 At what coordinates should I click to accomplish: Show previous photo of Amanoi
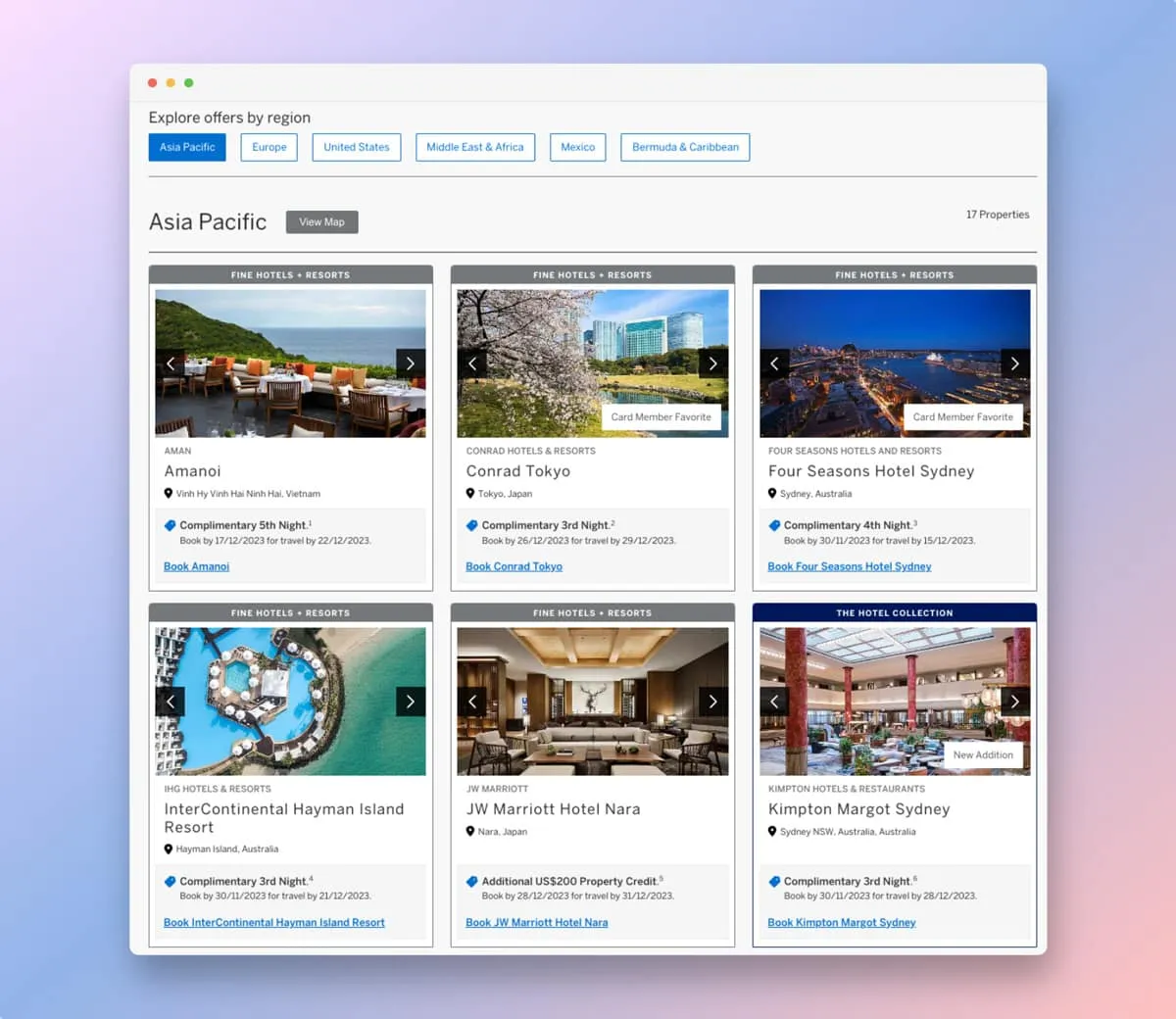pos(171,364)
